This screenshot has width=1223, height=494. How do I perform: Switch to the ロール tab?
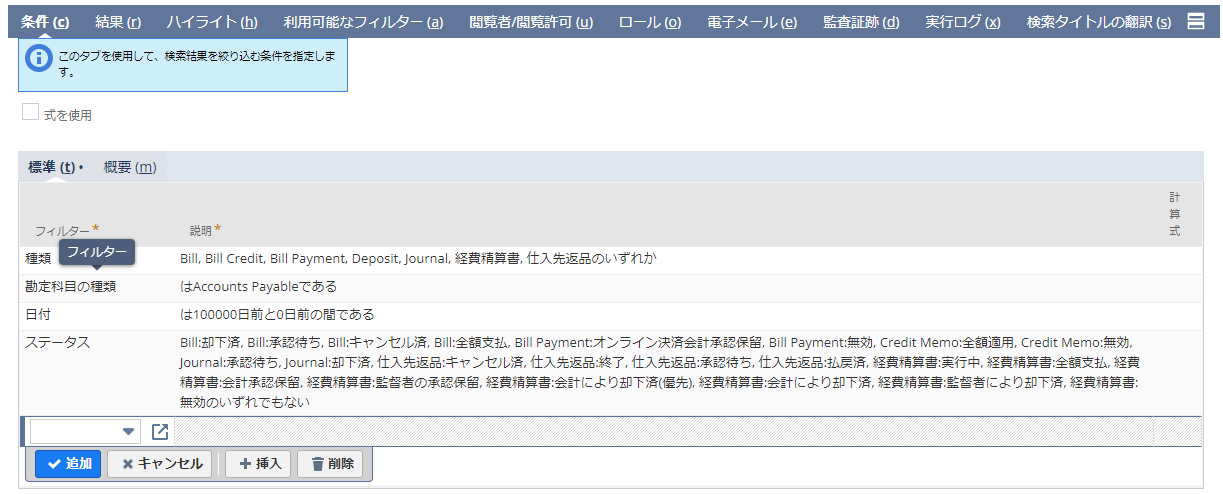(649, 21)
